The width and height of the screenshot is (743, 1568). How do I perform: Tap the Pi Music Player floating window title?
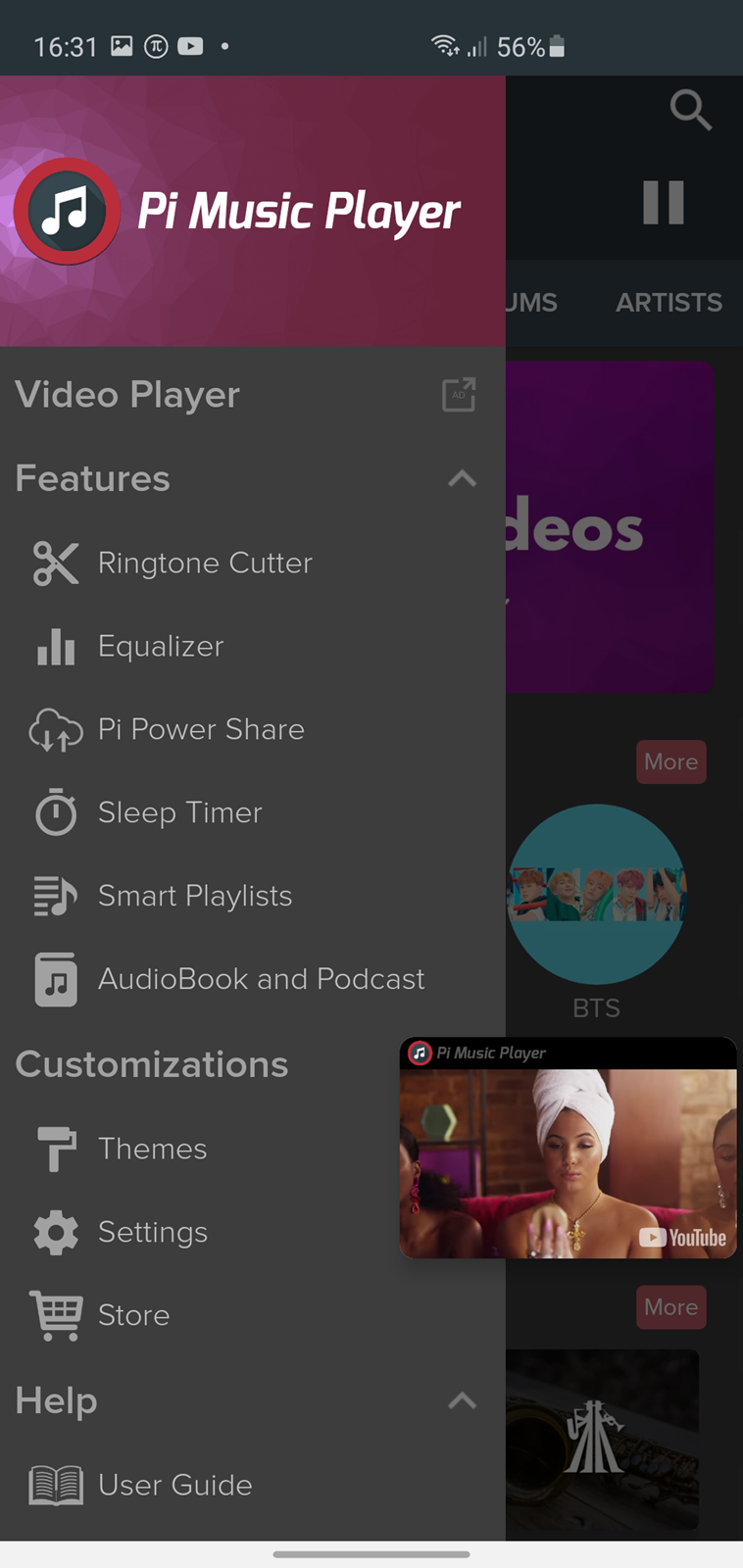490,1053
